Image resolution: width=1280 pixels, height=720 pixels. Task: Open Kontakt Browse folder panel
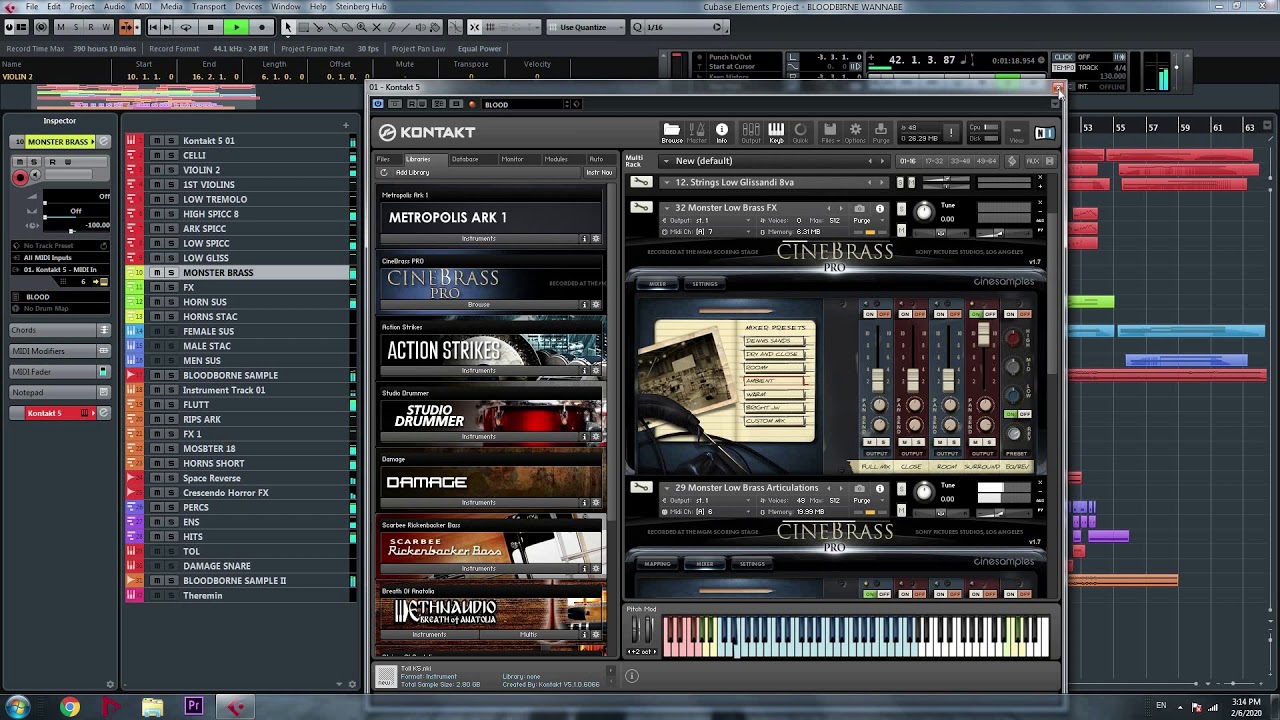672,132
